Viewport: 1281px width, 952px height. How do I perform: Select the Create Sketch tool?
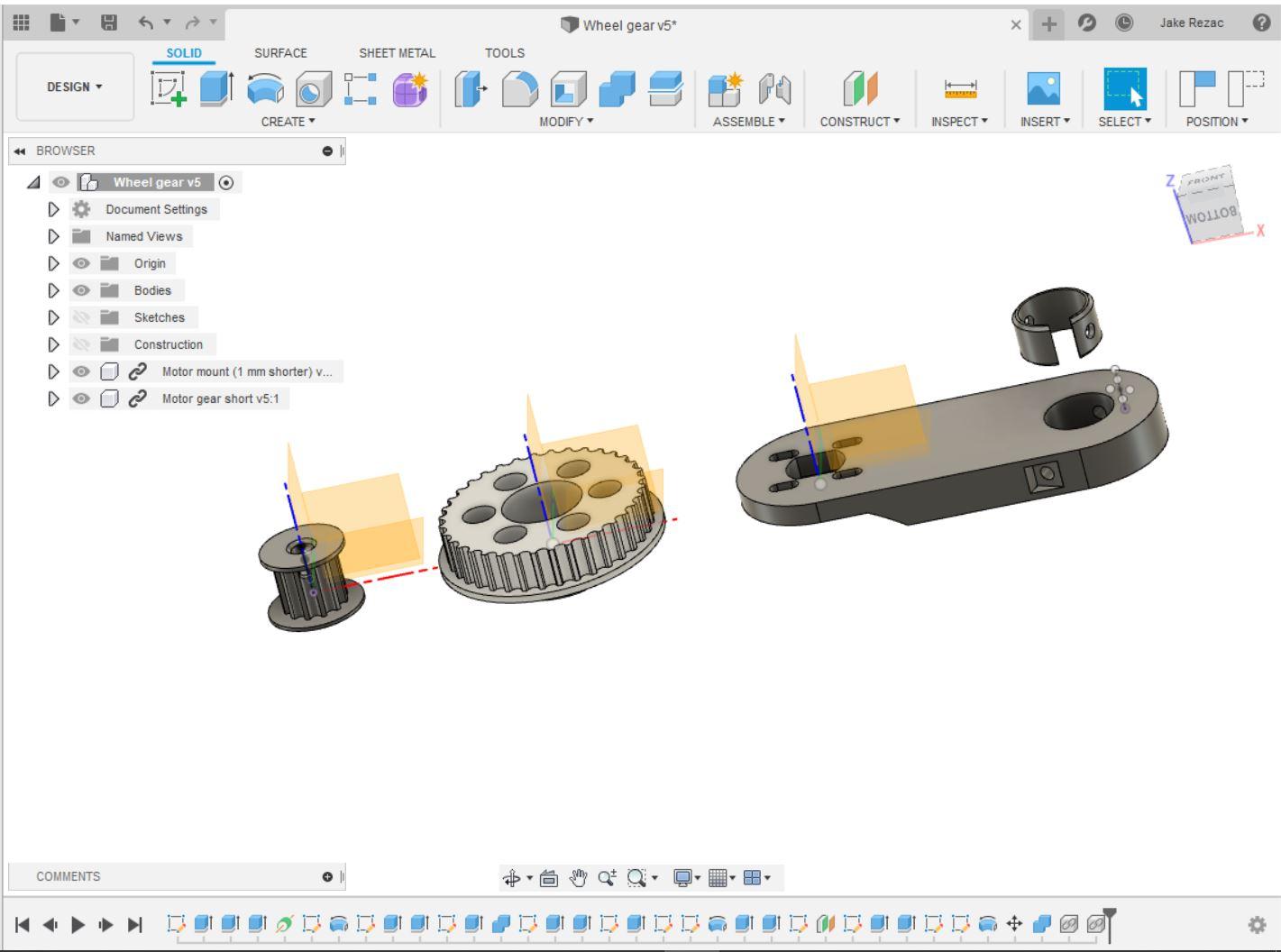click(x=169, y=89)
